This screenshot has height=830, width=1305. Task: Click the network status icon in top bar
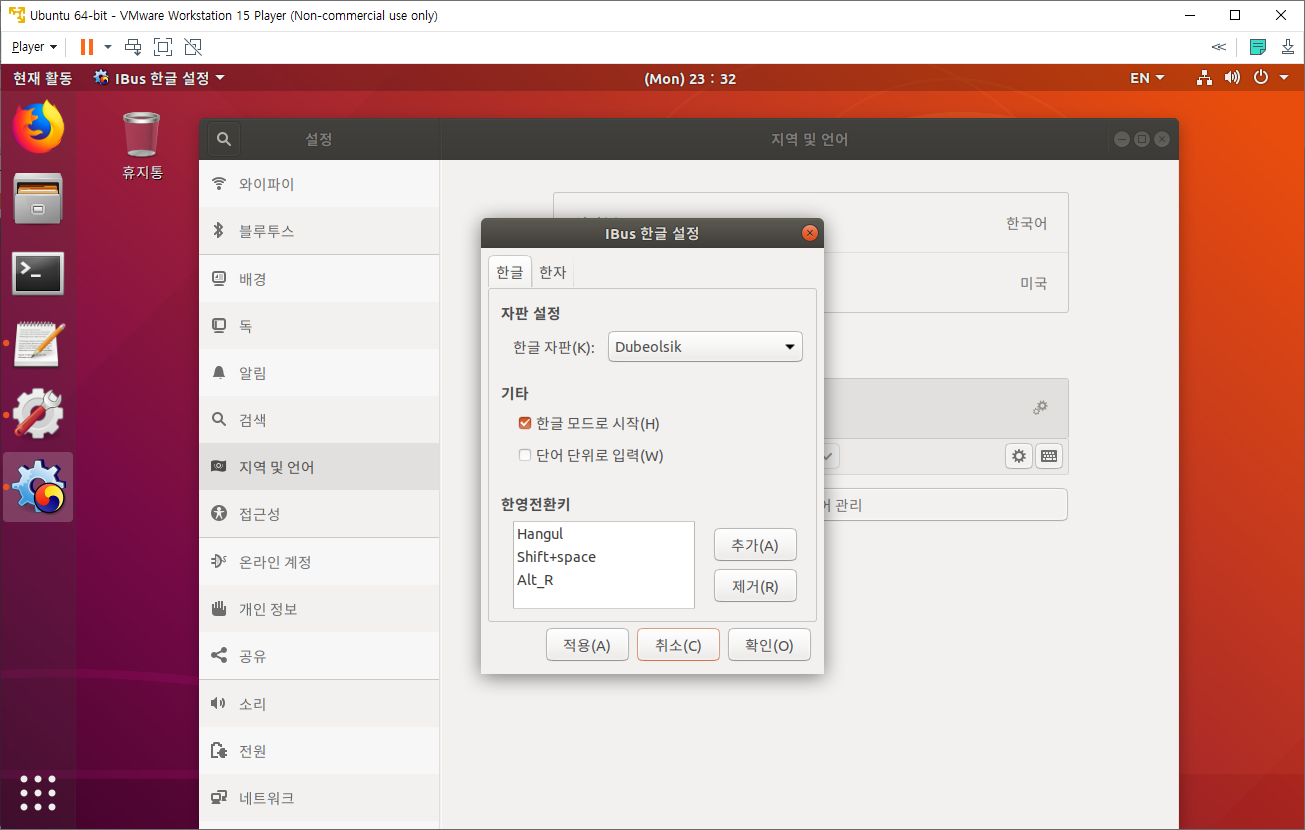[x=1205, y=78]
